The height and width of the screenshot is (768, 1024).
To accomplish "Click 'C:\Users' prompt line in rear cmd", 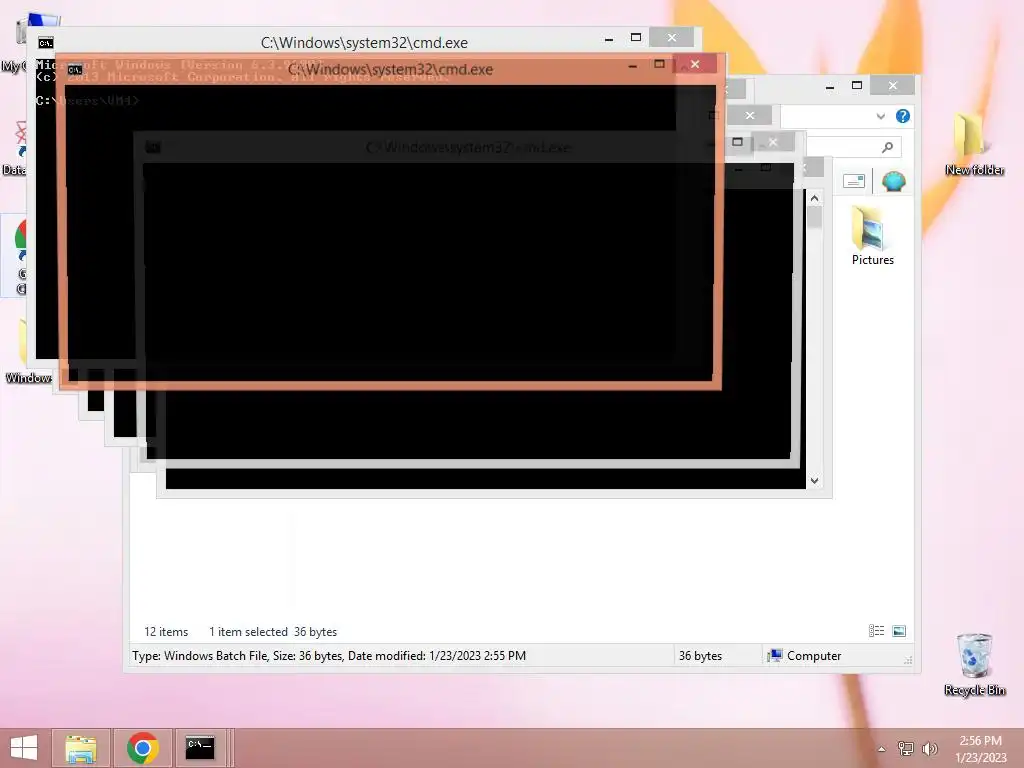I will tap(88, 101).
